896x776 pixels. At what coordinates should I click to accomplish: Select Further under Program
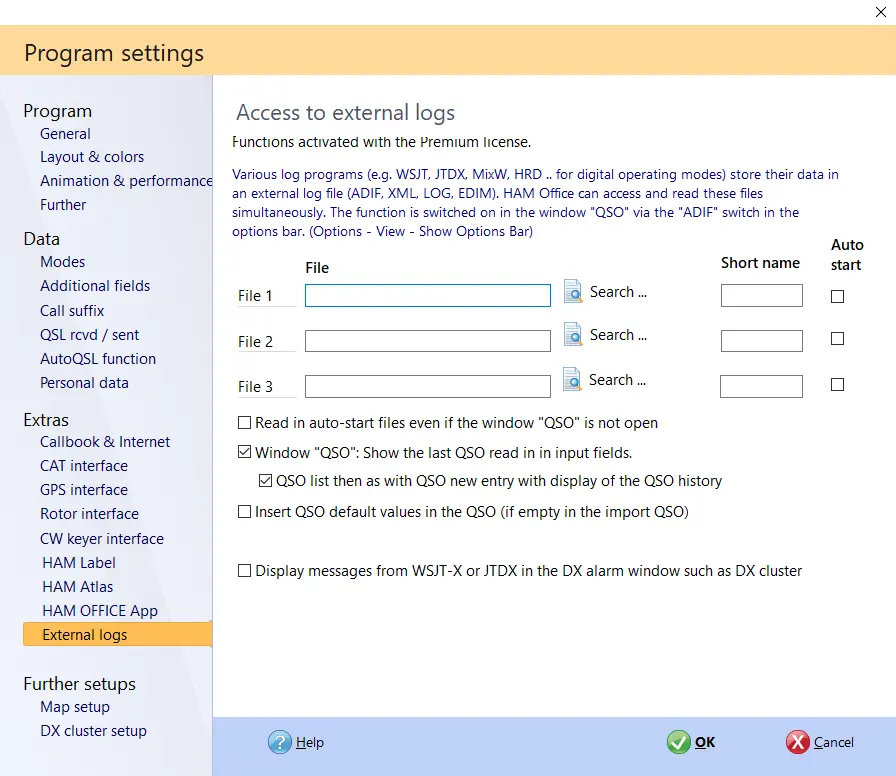pyautogui.click(x=63, y=205)
